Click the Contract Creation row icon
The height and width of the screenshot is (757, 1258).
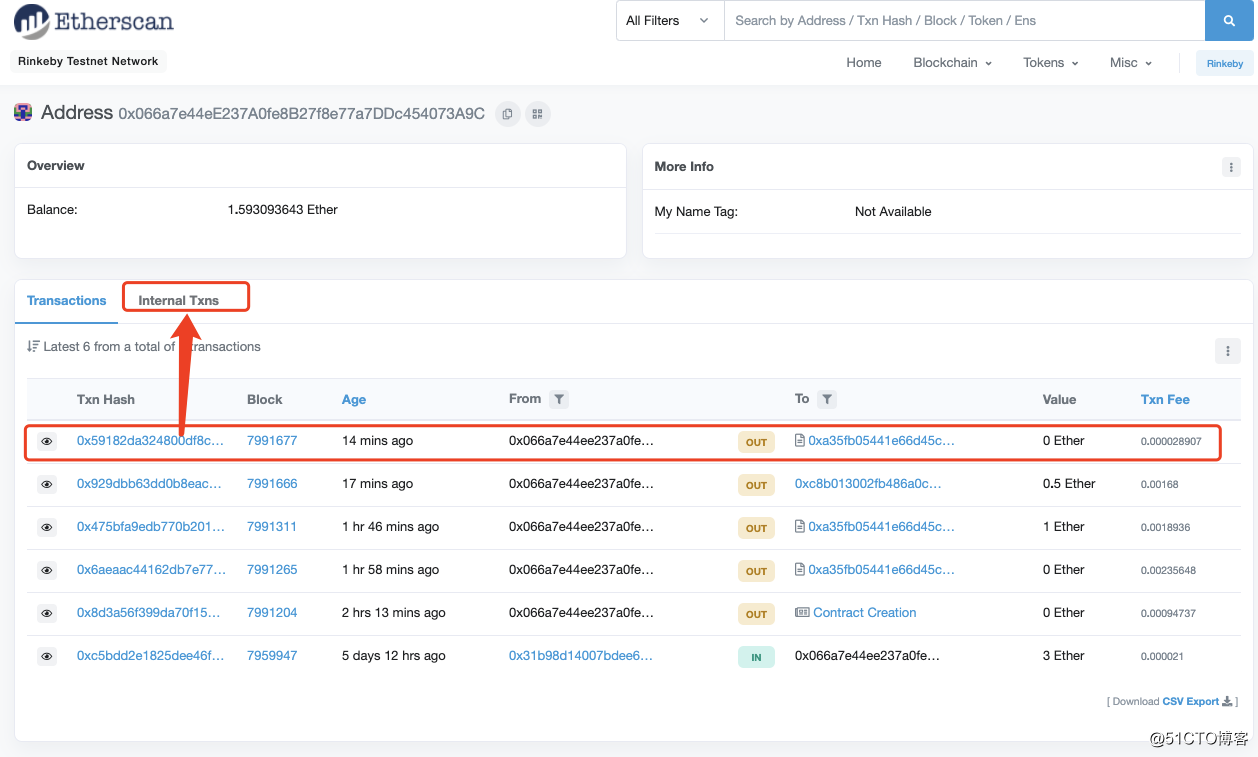point(802,612)
